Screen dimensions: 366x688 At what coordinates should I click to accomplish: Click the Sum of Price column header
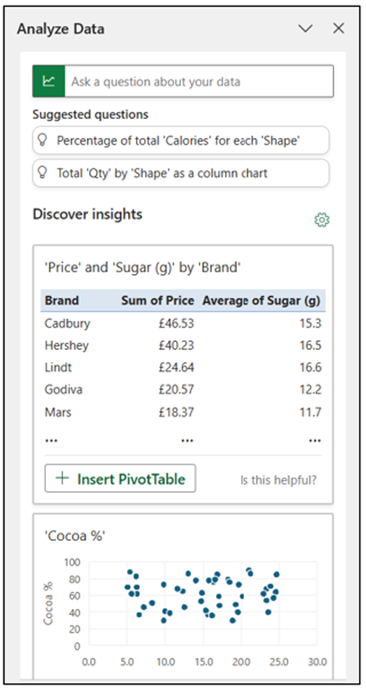pos(158,301)
